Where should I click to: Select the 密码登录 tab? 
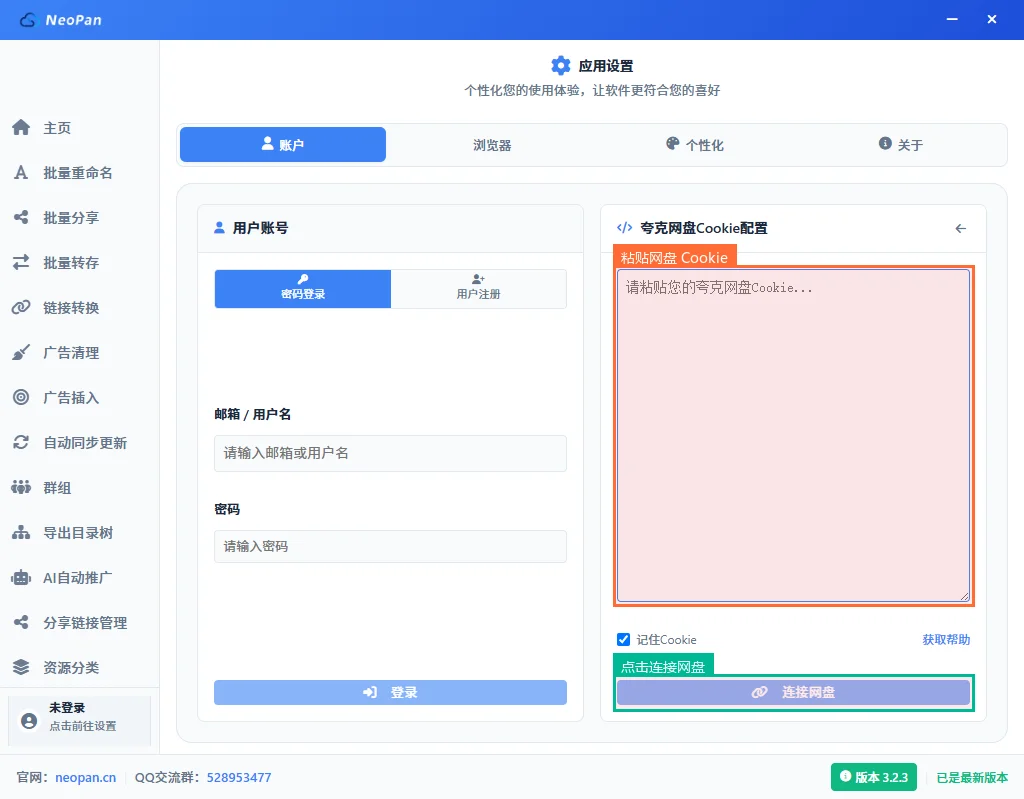click(303, 288)
